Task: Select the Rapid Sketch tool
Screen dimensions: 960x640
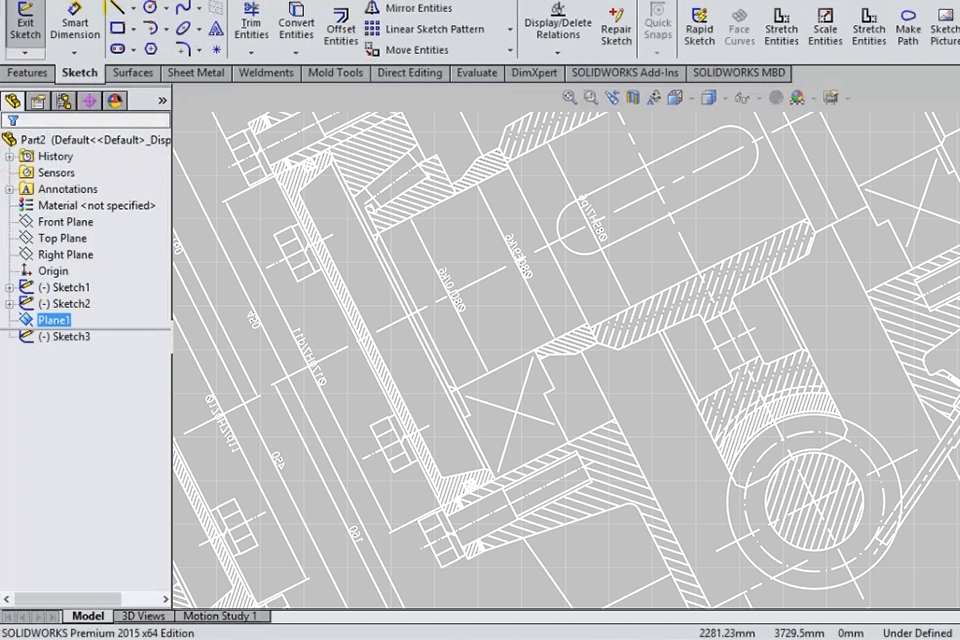Action: (x=699, y=28)
